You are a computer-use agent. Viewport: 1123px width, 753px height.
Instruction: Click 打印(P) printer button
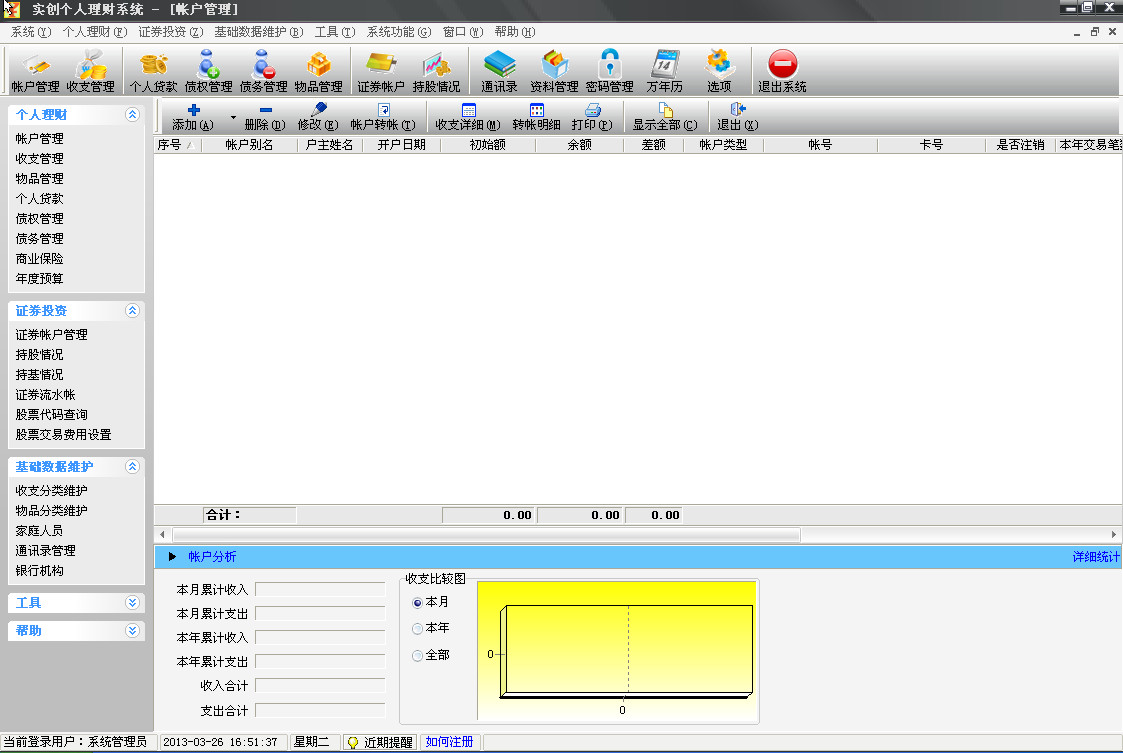click(592, 117)
